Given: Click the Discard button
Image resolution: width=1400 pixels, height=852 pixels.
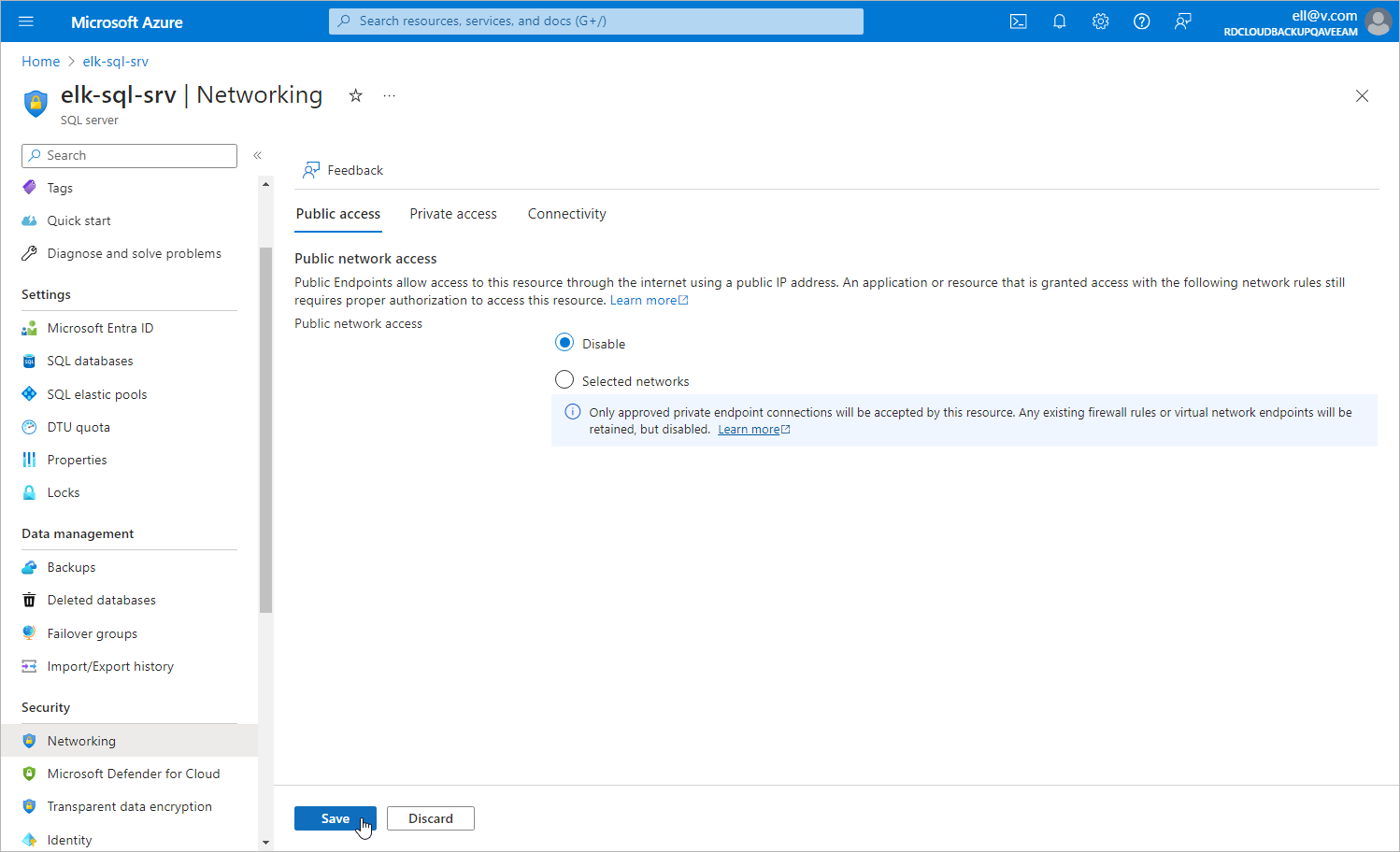Looking at the screenshot, I should coord(431,818).
